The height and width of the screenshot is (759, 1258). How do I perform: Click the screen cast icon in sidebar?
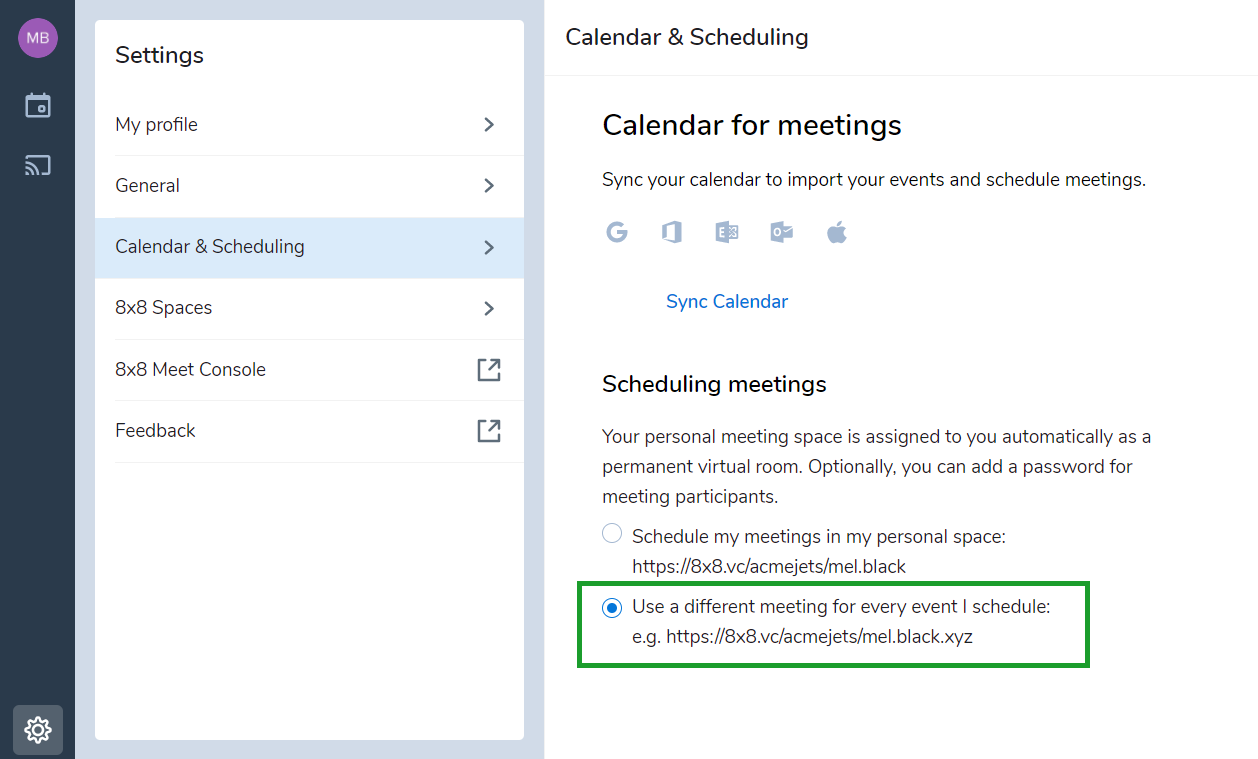[38, 165]
